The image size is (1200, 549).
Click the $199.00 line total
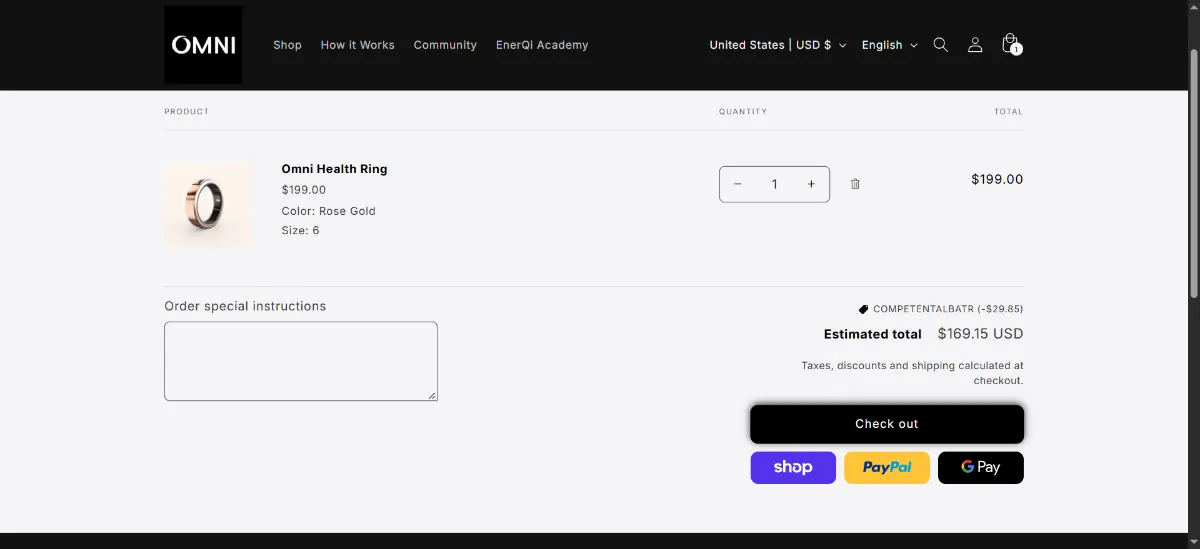(x=997, y=180)
